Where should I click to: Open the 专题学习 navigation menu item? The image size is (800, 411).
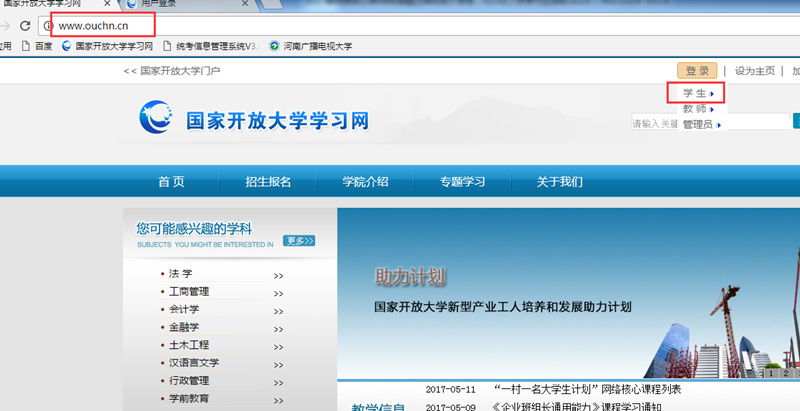tap(462, 181)
